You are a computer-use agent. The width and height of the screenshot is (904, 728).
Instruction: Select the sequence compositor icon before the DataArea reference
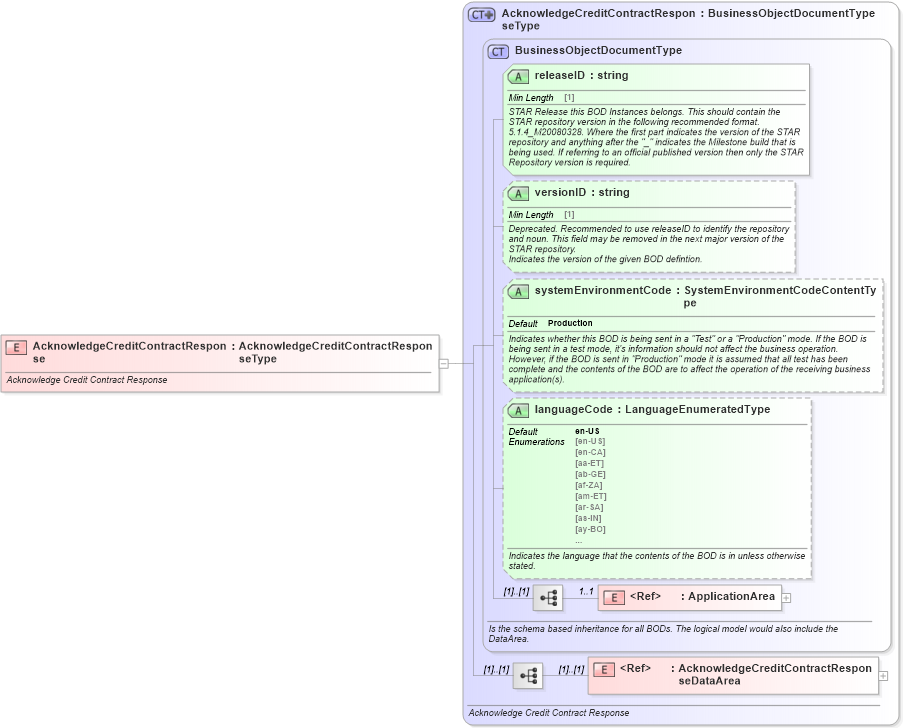pos(528,675)
